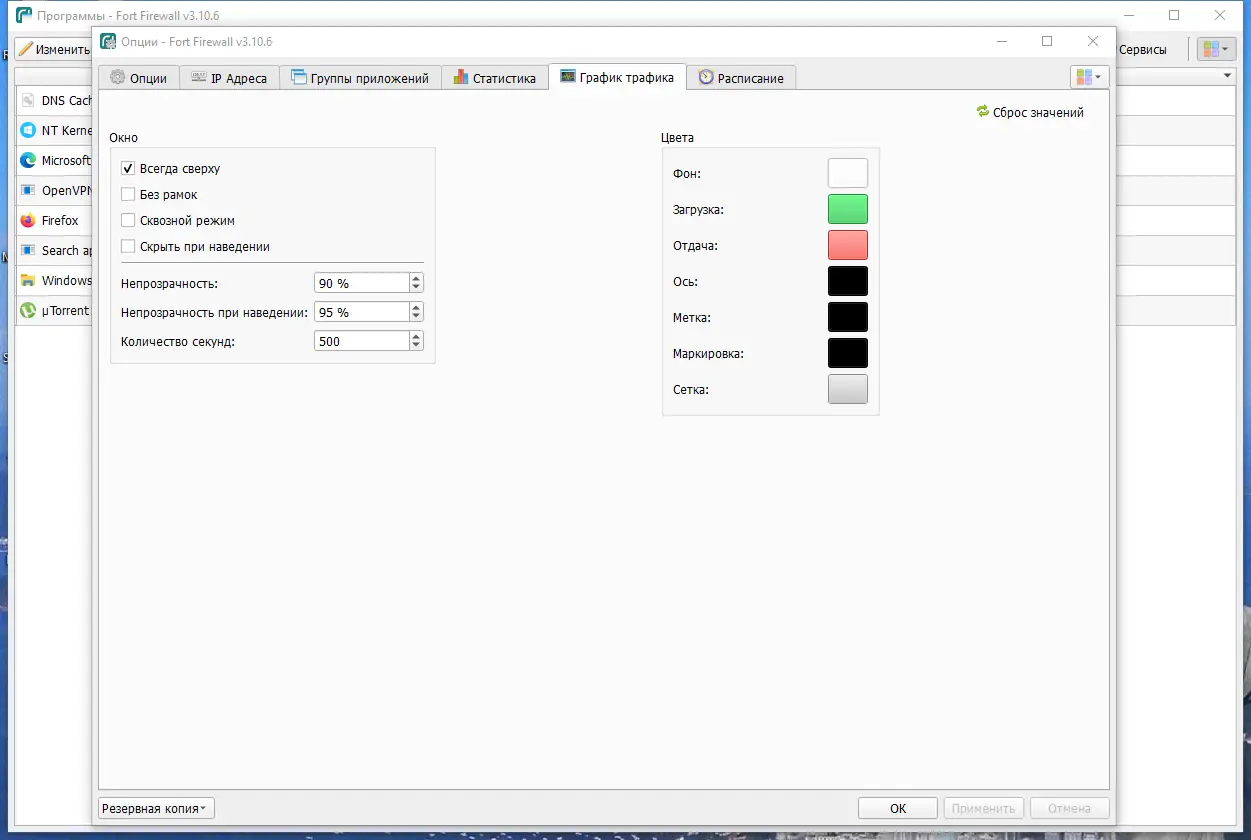Screen dimensions: 1251x840
Task: Click the NT Kernel Windows icon in Programs list
Action: (x=28, y=131)
